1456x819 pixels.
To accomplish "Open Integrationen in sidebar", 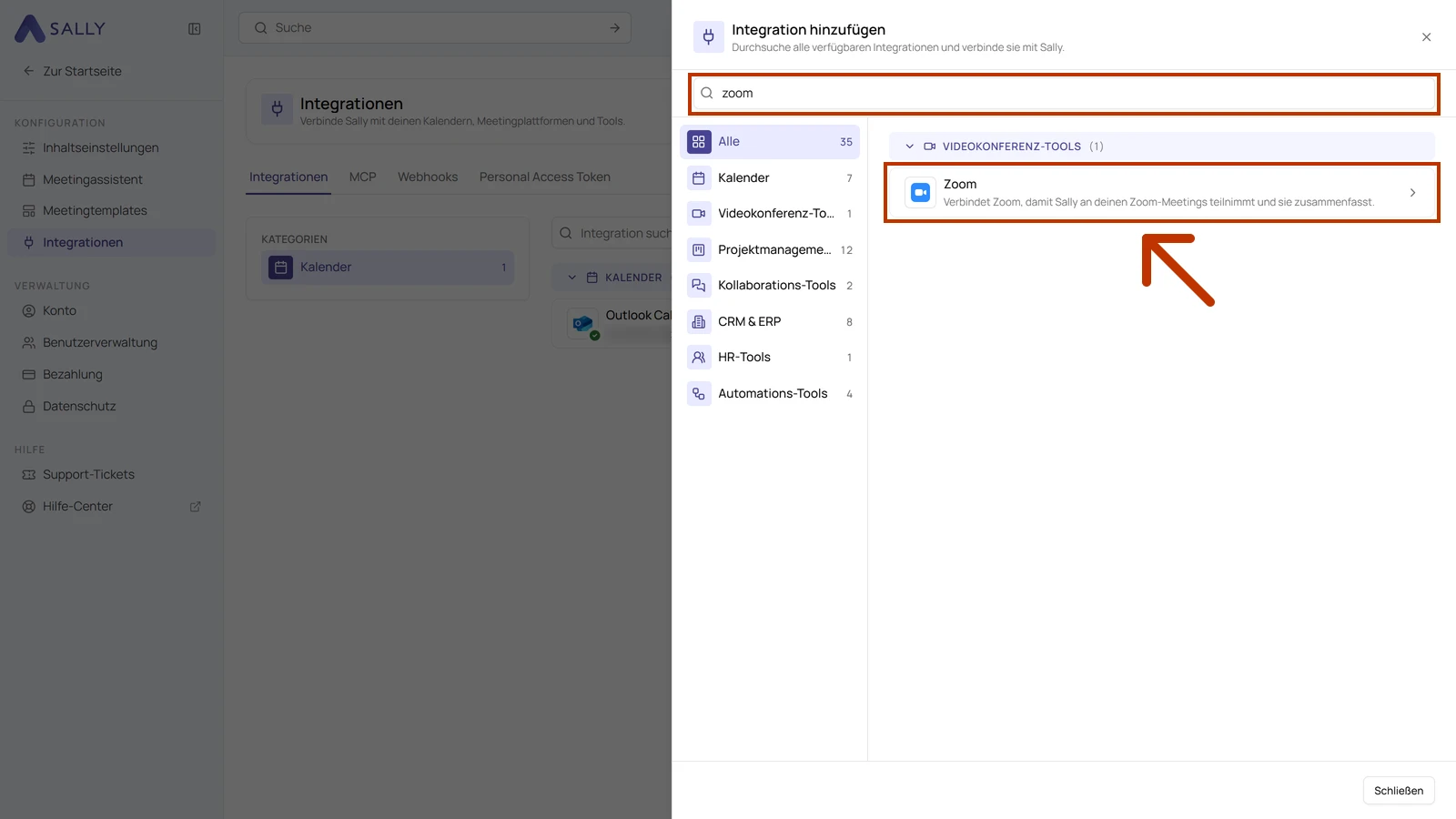I will pyautogui.click(x=111, y=243).
